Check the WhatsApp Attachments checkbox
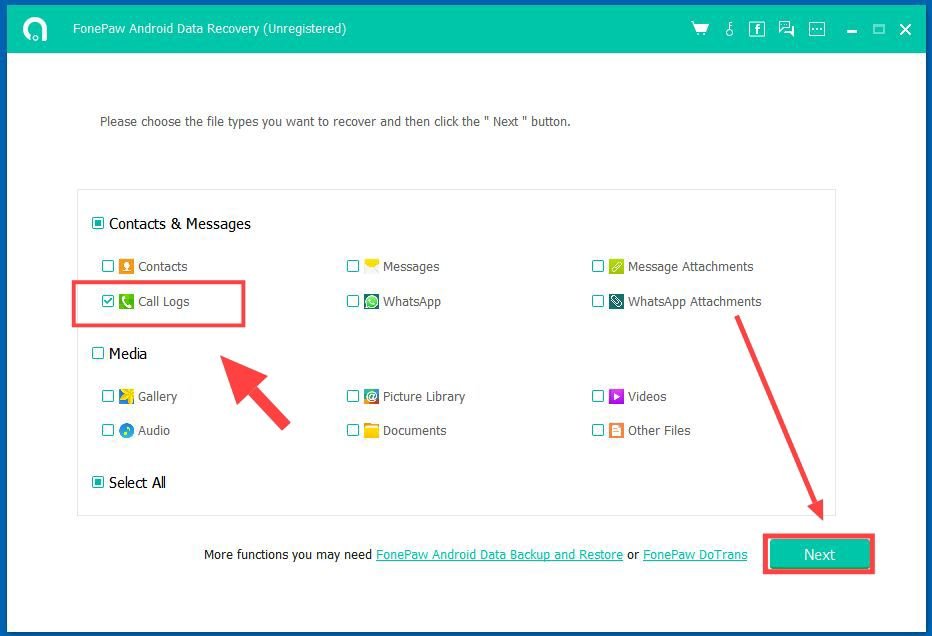The image size is (932, 636). coord(598,301)
